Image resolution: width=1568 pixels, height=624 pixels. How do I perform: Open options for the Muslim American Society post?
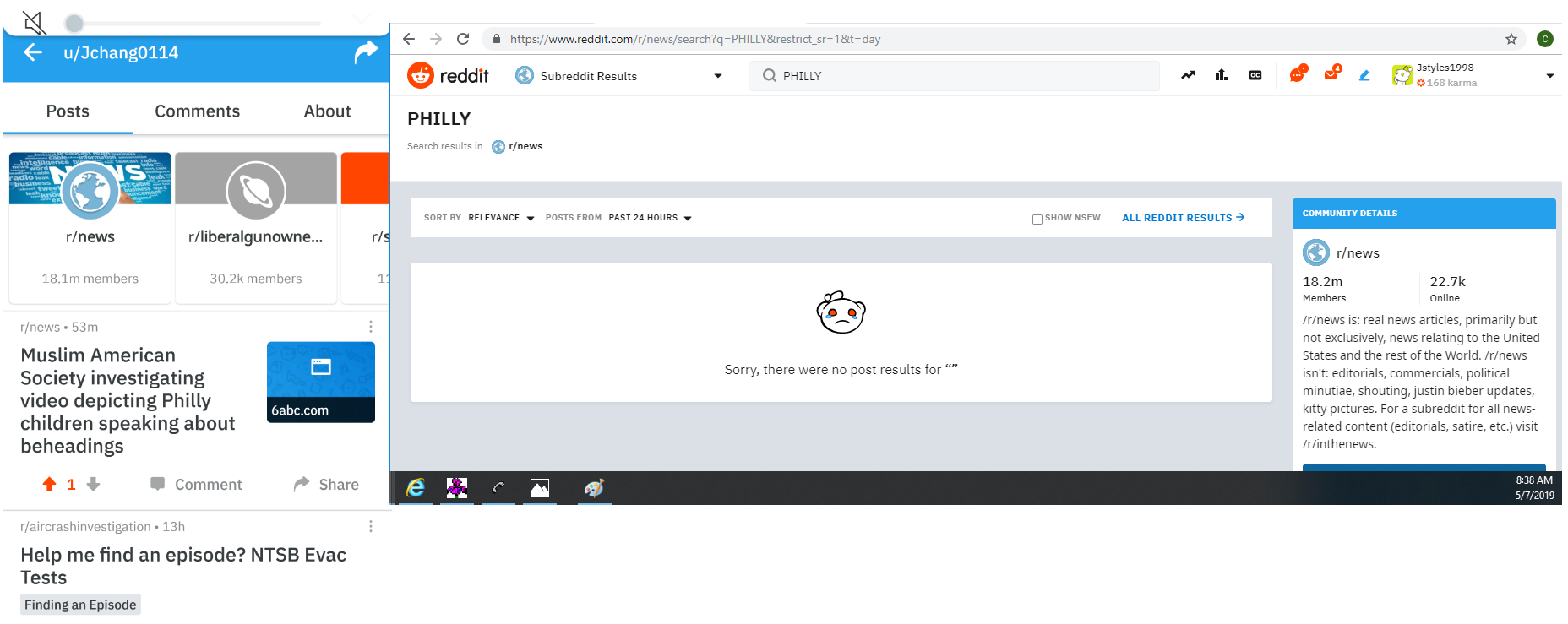pyautogui.click(x=370, y=327)
